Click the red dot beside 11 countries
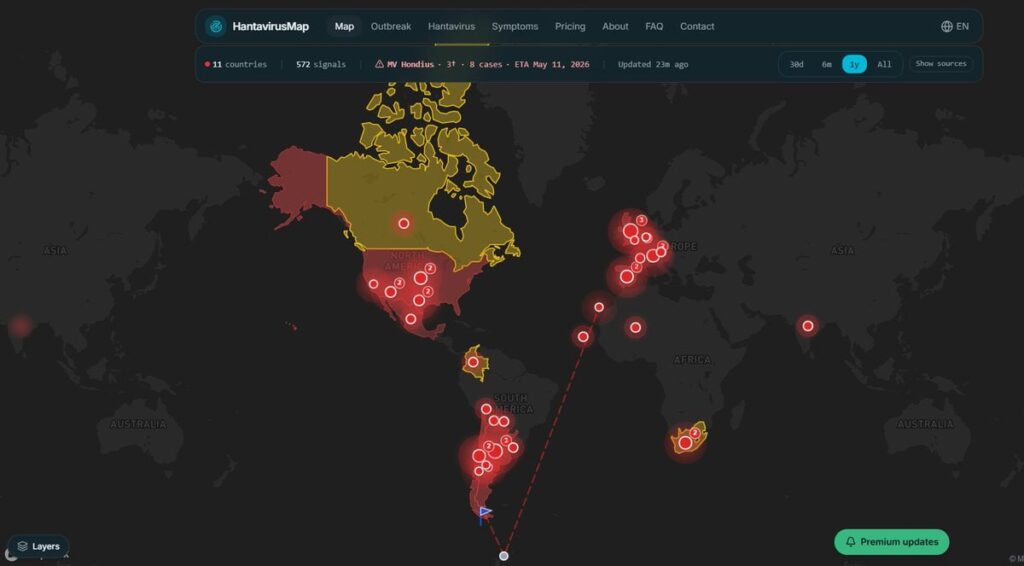 pyautogui.click(x=207, y=64)
